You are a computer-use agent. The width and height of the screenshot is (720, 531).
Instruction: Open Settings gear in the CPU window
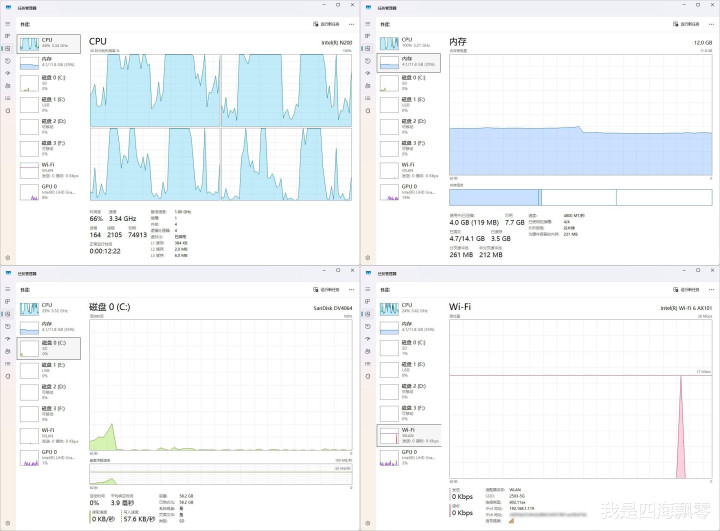pyautogui.click(x=8, y=257)
